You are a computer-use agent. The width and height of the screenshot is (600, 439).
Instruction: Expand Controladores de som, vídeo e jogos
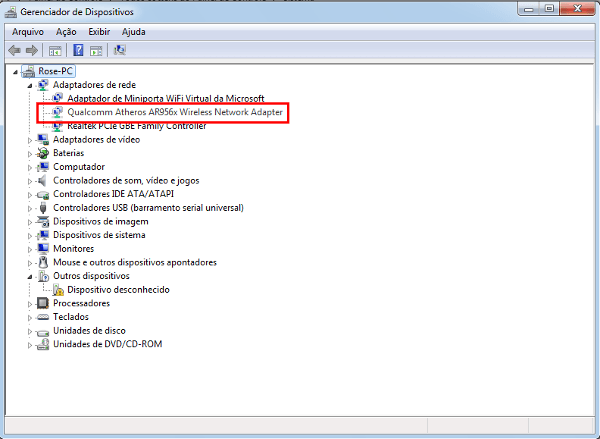click(30, 181)
